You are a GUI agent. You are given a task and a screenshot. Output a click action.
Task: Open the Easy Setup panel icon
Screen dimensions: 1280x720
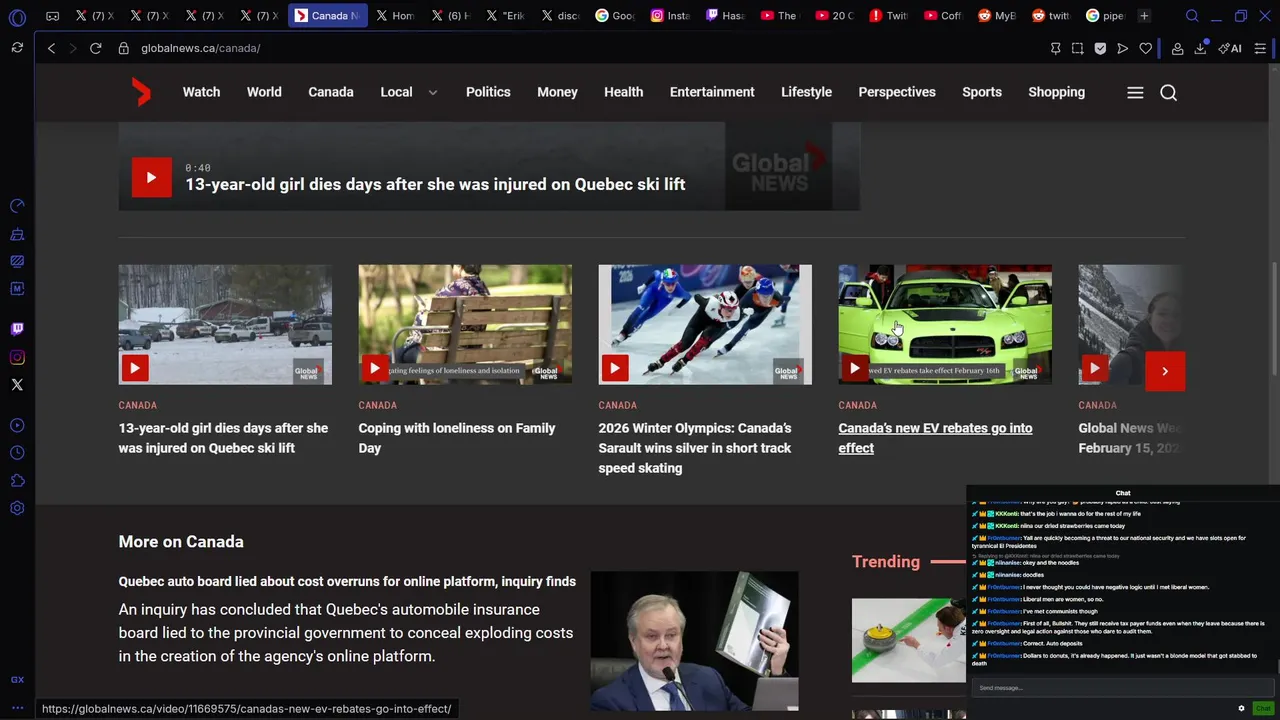tap(1260, 48)
